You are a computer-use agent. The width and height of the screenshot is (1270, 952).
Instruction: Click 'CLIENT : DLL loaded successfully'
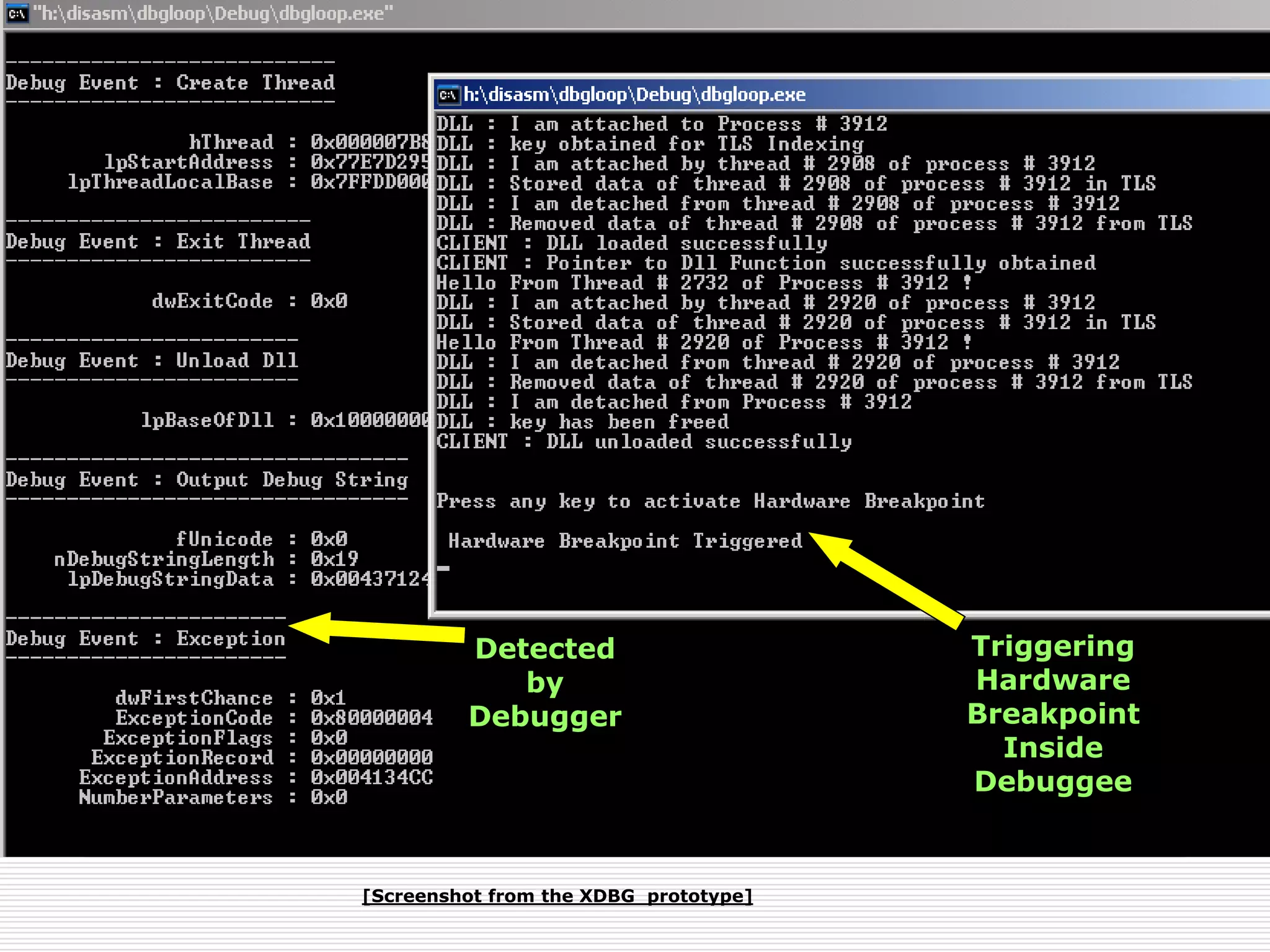(x=632, y=243)
